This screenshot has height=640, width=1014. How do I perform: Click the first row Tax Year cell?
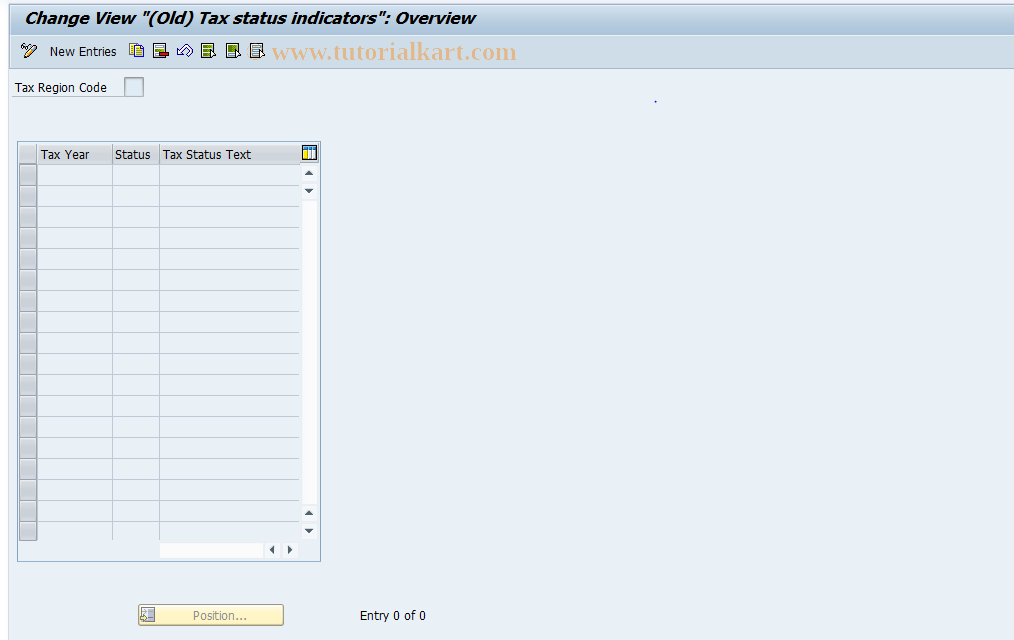(x=75, y=175)
